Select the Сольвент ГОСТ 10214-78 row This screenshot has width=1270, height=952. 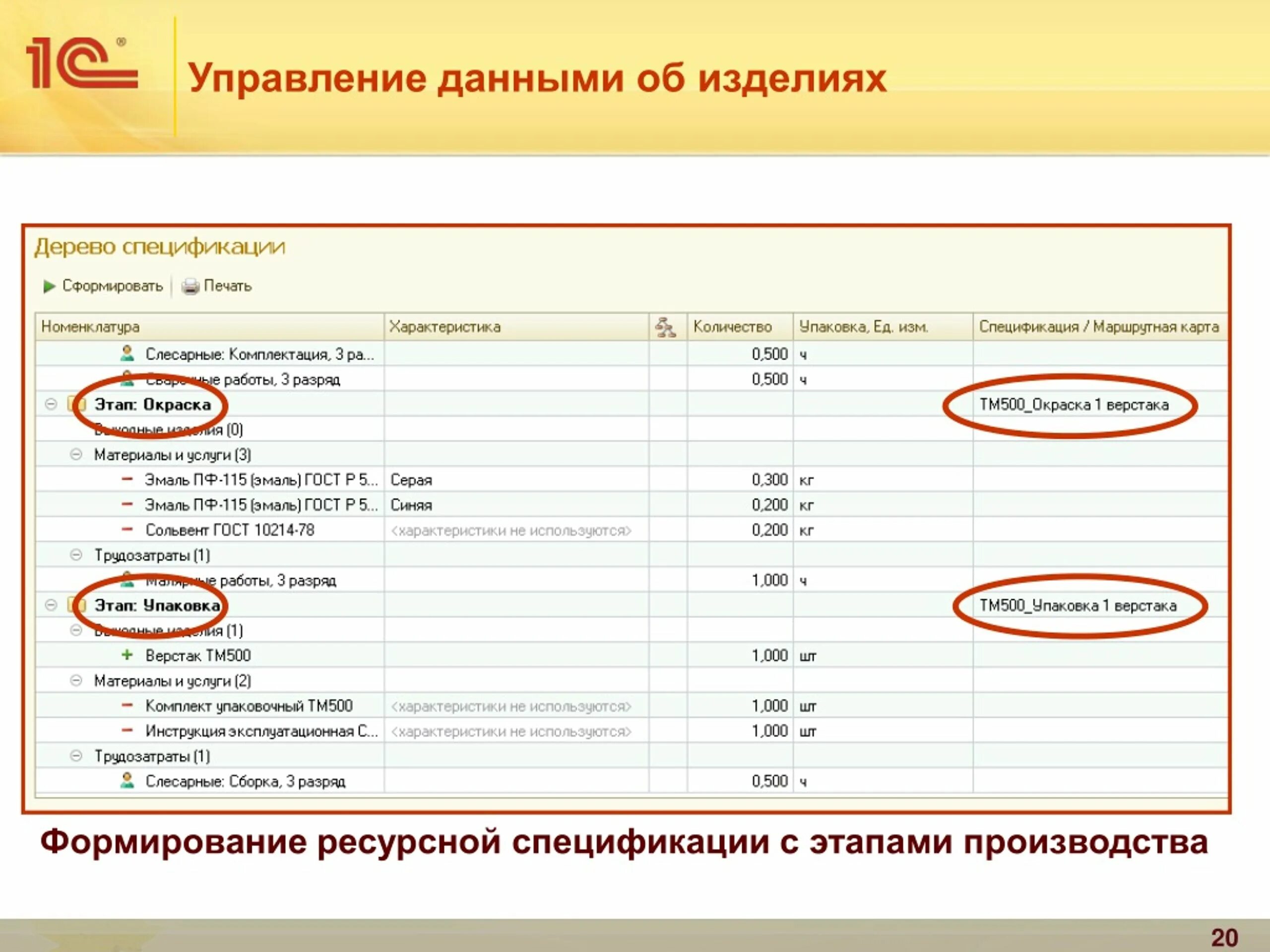[632, 530]
